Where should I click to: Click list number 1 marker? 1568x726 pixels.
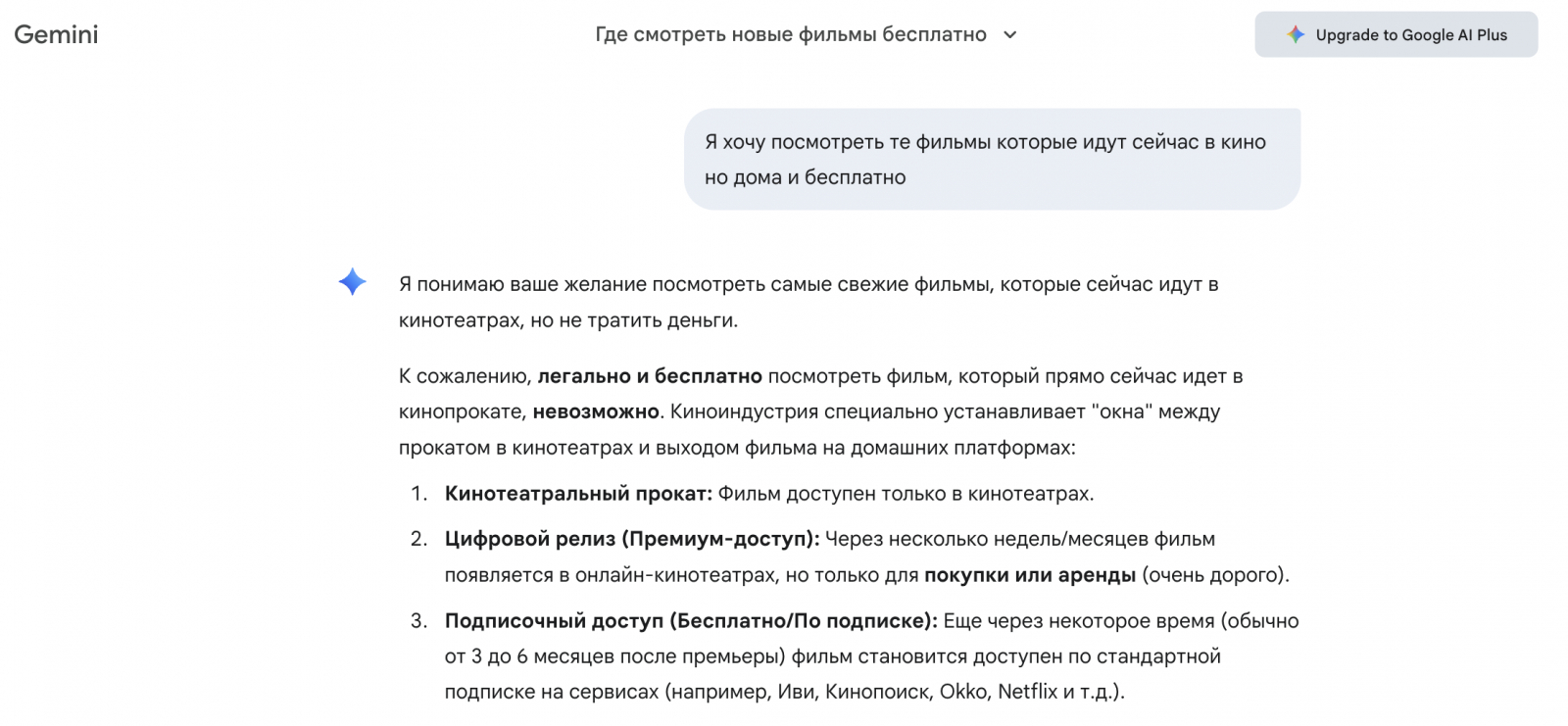pyautogui.click(x=418, y=494)
